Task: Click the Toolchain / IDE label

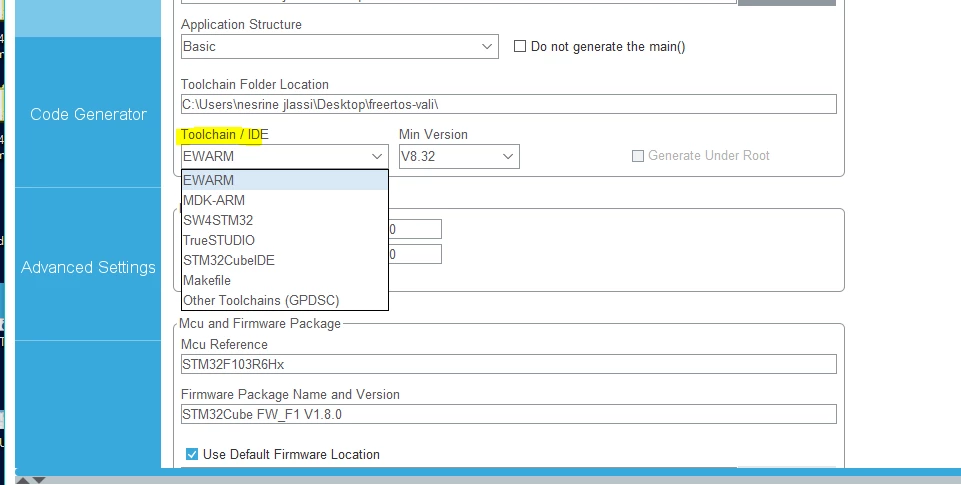Action: point(224,134)
